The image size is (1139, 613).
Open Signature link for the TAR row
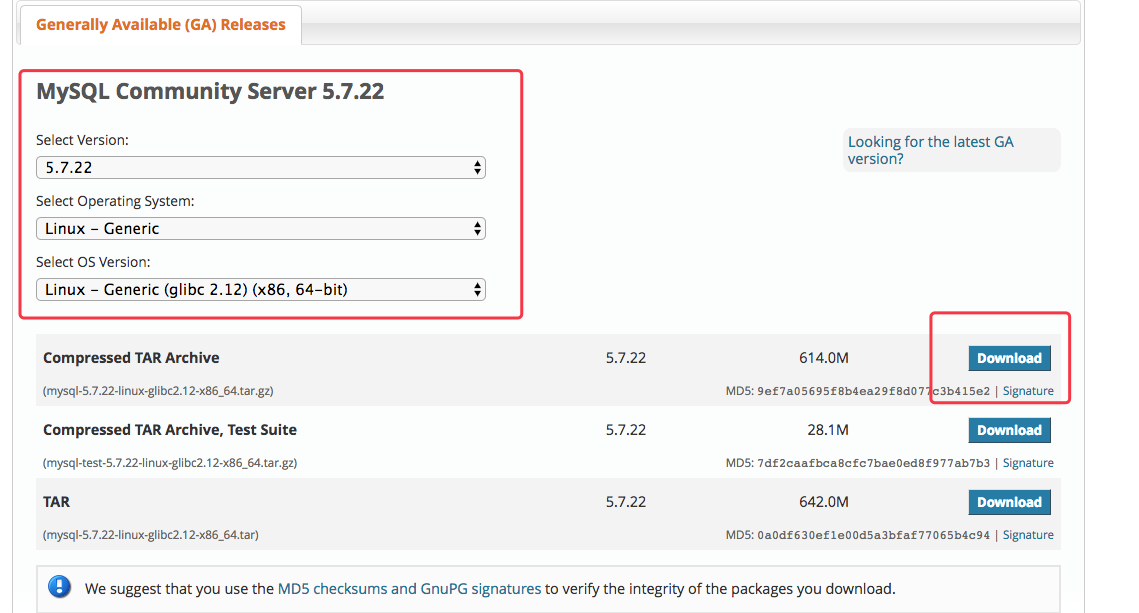1028,535
